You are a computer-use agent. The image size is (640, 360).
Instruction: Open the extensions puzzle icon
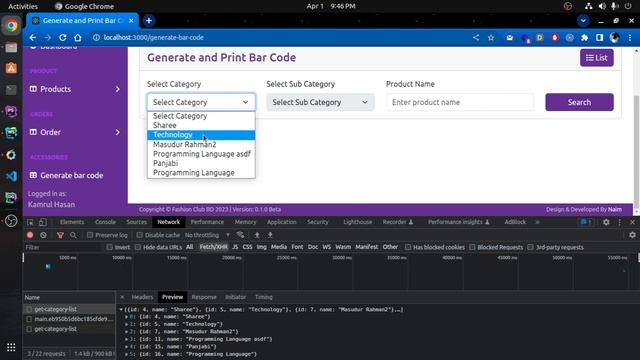tap(584, 38)
